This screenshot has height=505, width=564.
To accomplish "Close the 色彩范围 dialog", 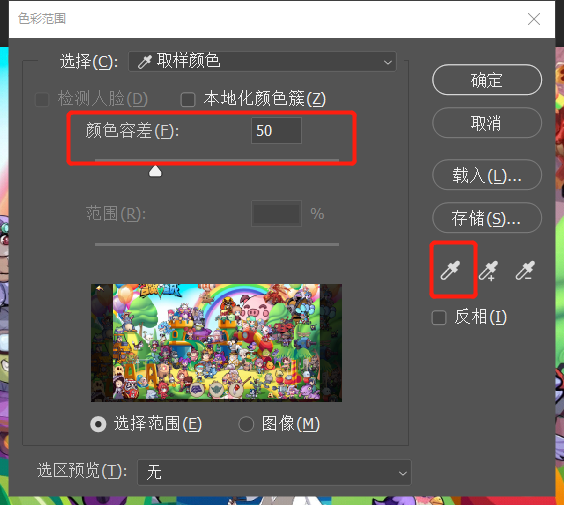I will tap(534, 19).
